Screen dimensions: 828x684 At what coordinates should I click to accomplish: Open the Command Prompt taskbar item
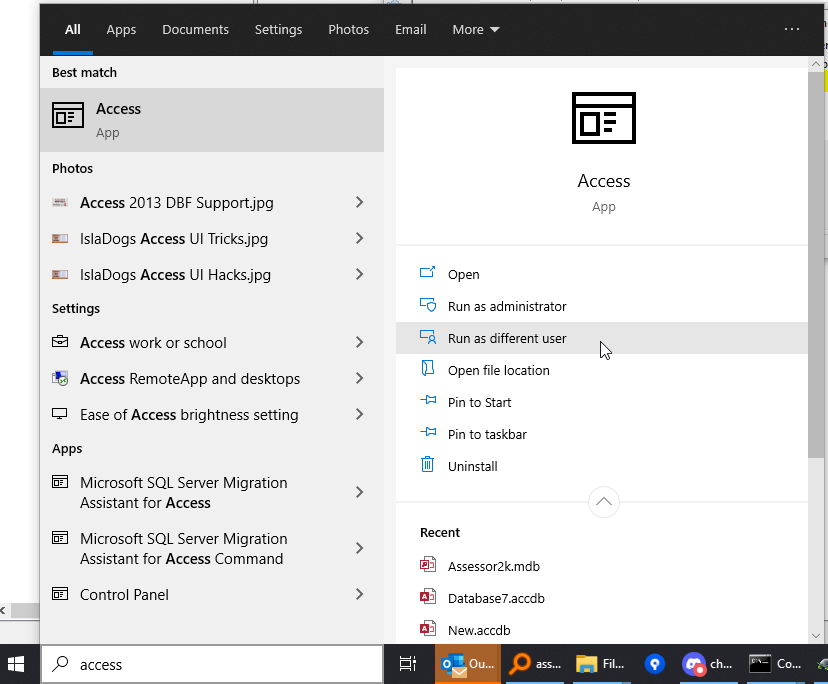[x=775, y=664]
